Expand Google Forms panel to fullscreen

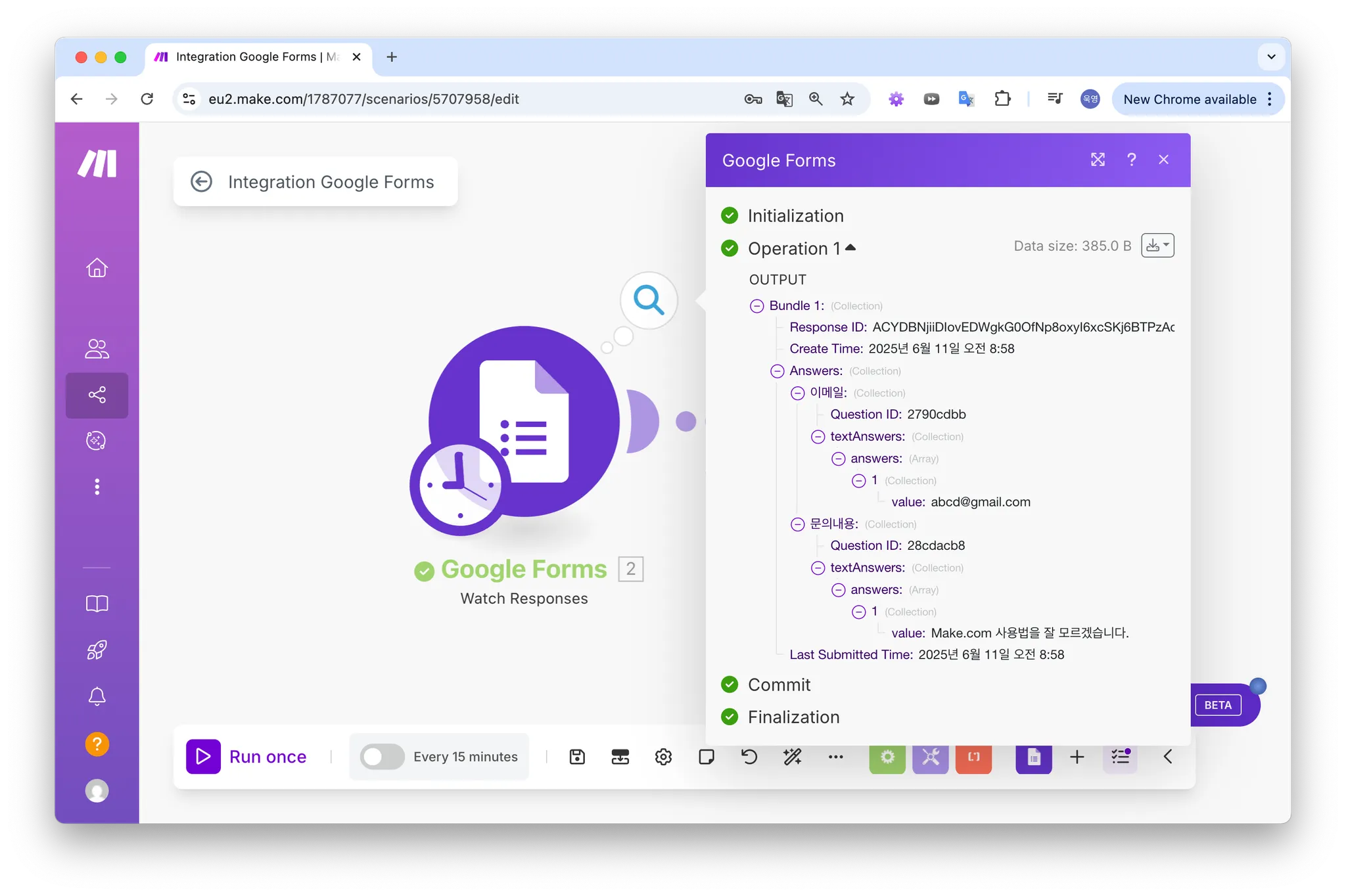tap(1098, 160)
